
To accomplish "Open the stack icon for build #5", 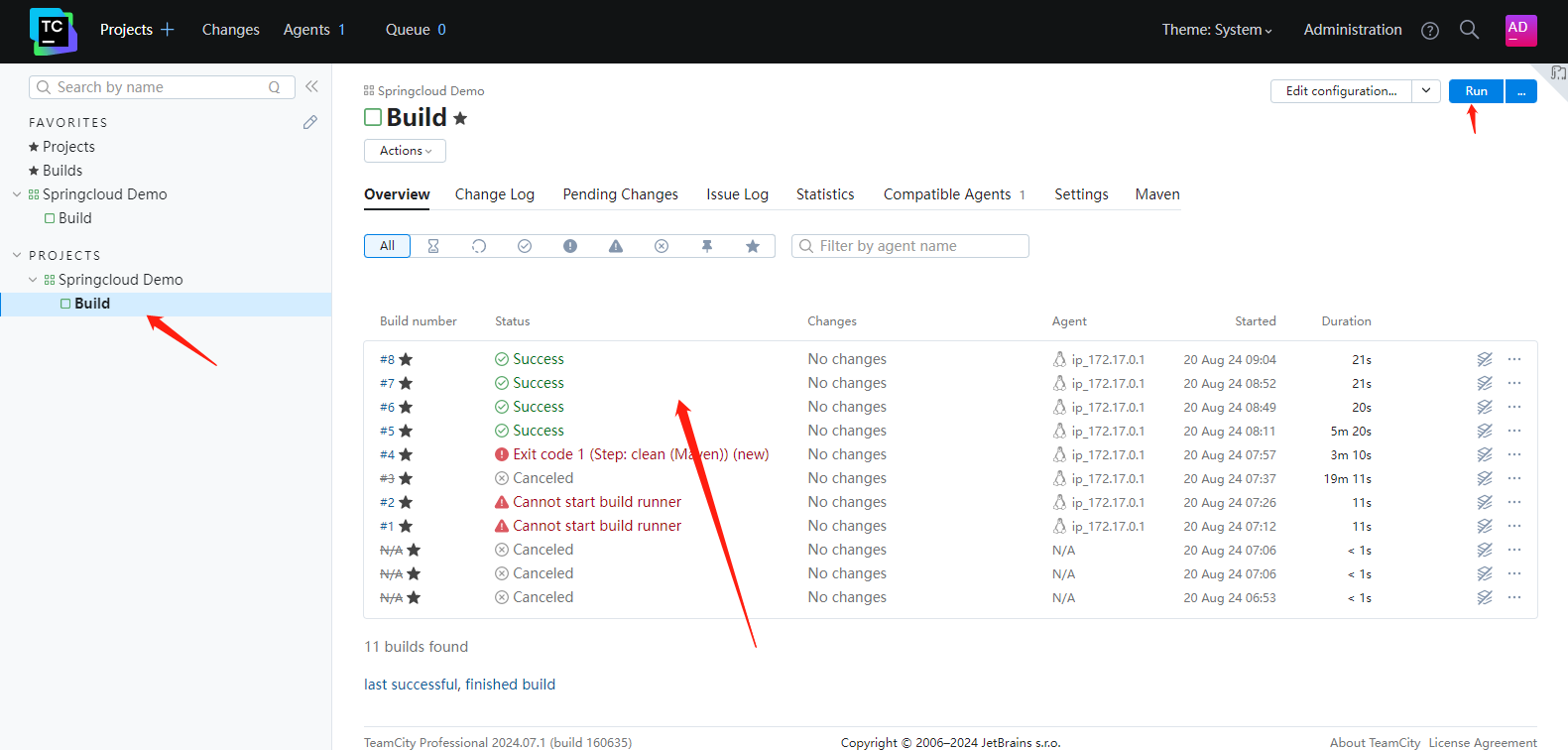I will click(x=1485, y=431).
